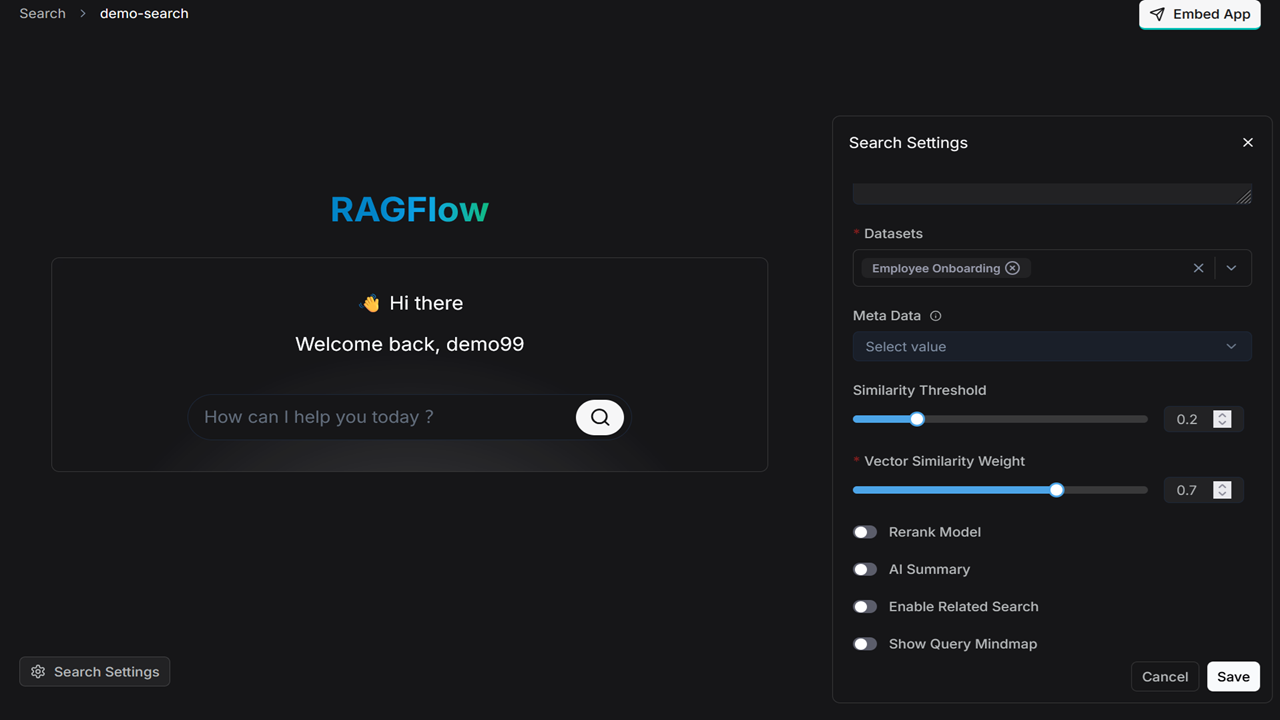Click the magnifier search button
Image resolution: width=1280 pixels, height=720 pixels.
[600, 417]
